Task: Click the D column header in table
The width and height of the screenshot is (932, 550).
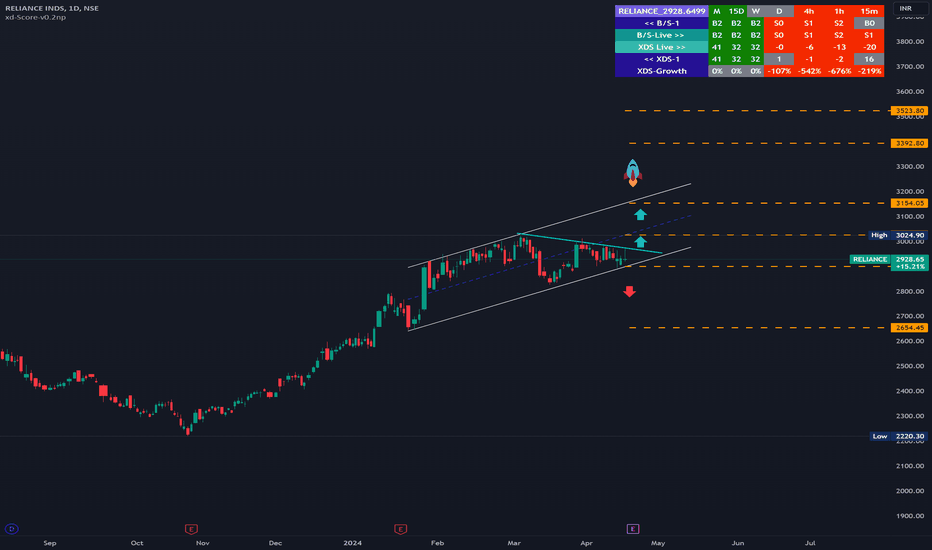Action: pos(779,11)
